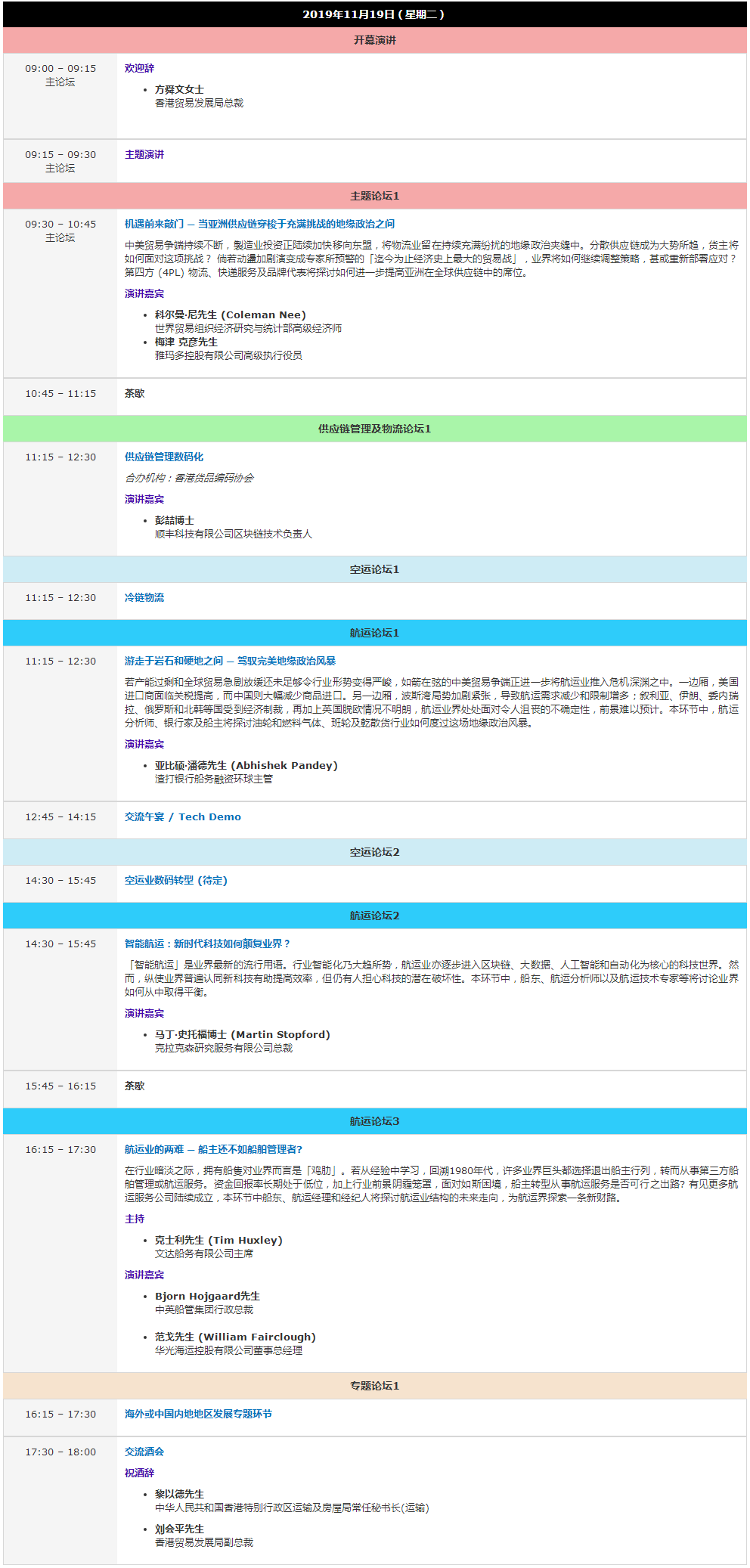Click 航运业的两难 session title link
This screenshot has height=1568, width=750.
pos(213,1149)
